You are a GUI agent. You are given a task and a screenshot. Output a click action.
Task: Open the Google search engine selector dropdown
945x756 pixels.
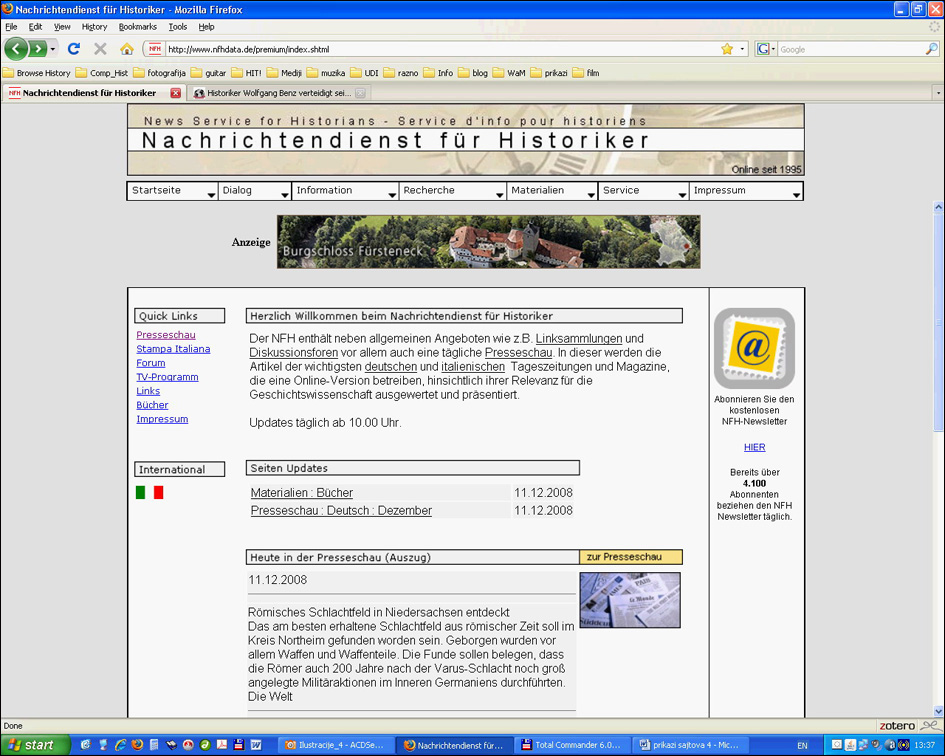[x=766, y=49]
